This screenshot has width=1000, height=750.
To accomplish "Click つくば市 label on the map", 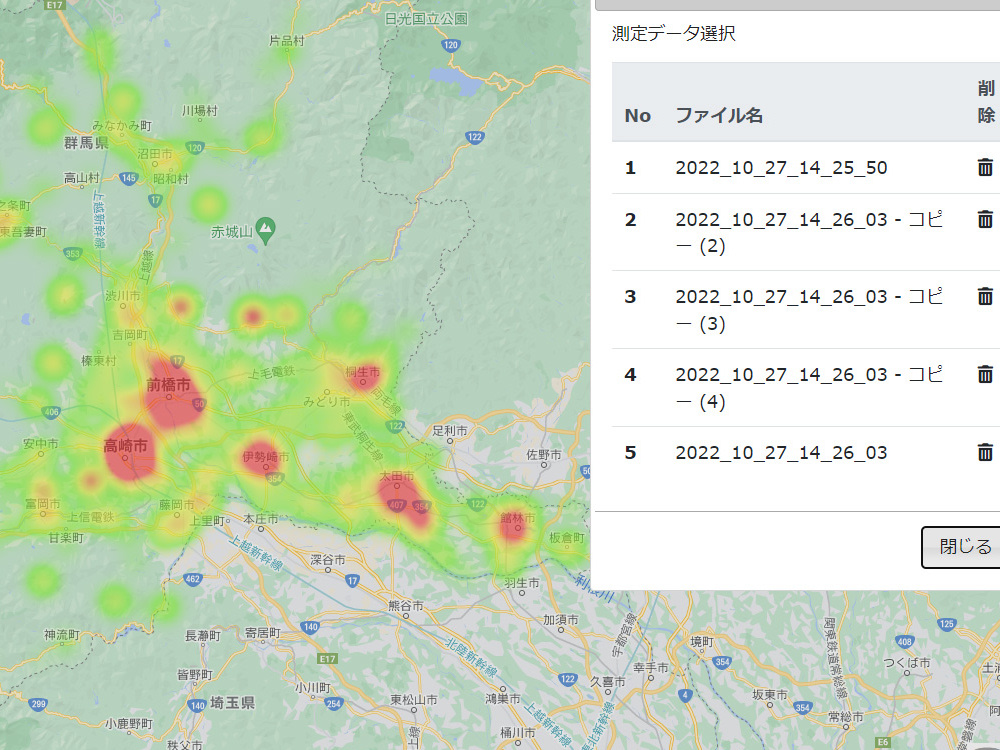I will tap(906, 662).
